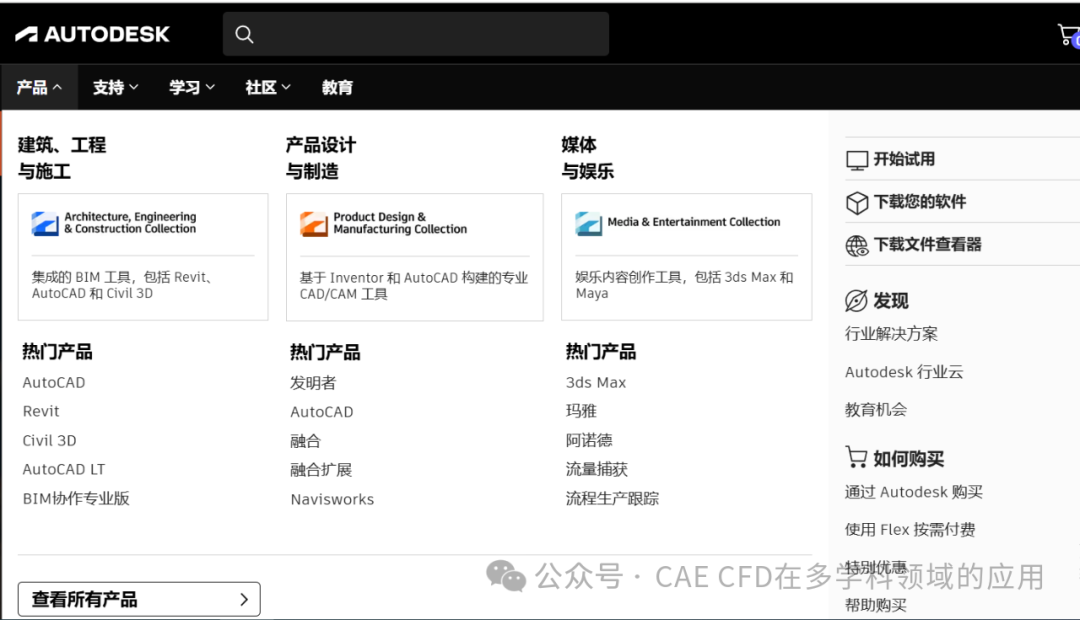
Task: Select 下载您的软件 link
Action: (920, 202)
